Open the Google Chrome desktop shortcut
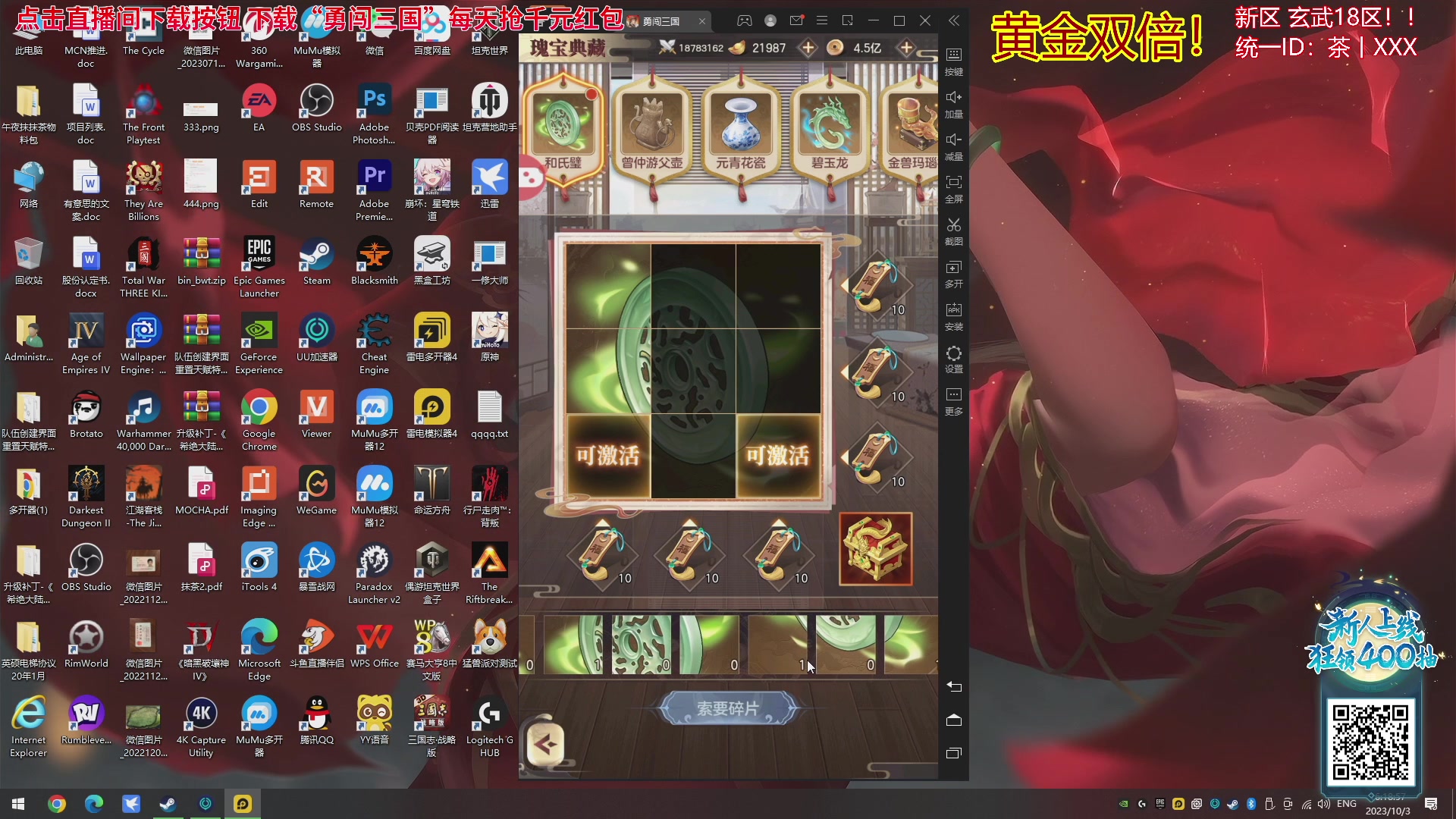 coord(259,422)
